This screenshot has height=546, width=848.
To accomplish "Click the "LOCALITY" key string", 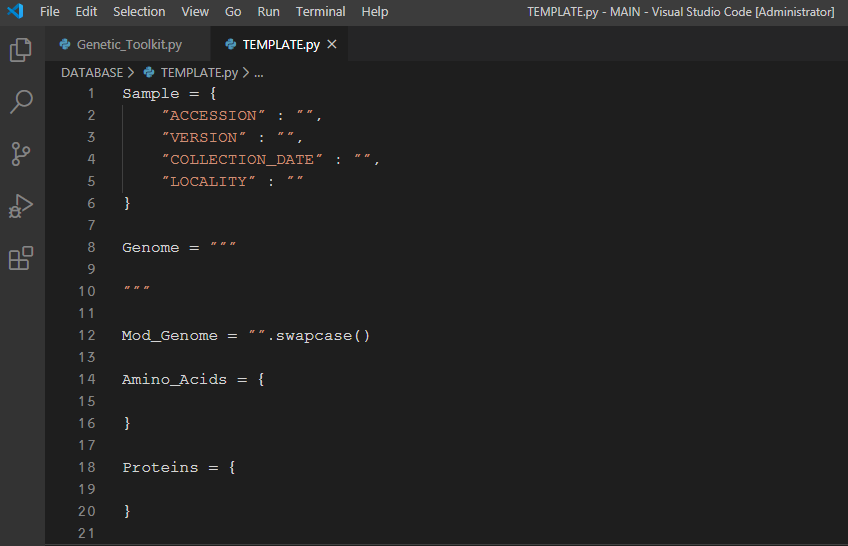I will coord(208,182).
